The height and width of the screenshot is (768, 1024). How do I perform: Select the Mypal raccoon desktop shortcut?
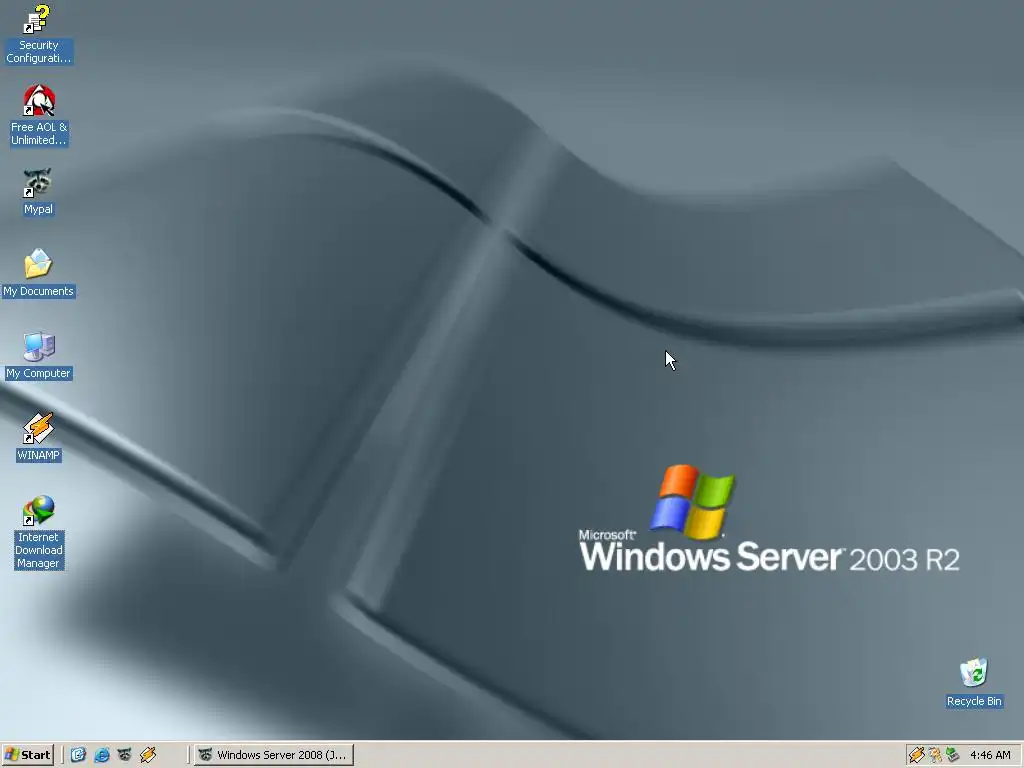click(38, 193)
